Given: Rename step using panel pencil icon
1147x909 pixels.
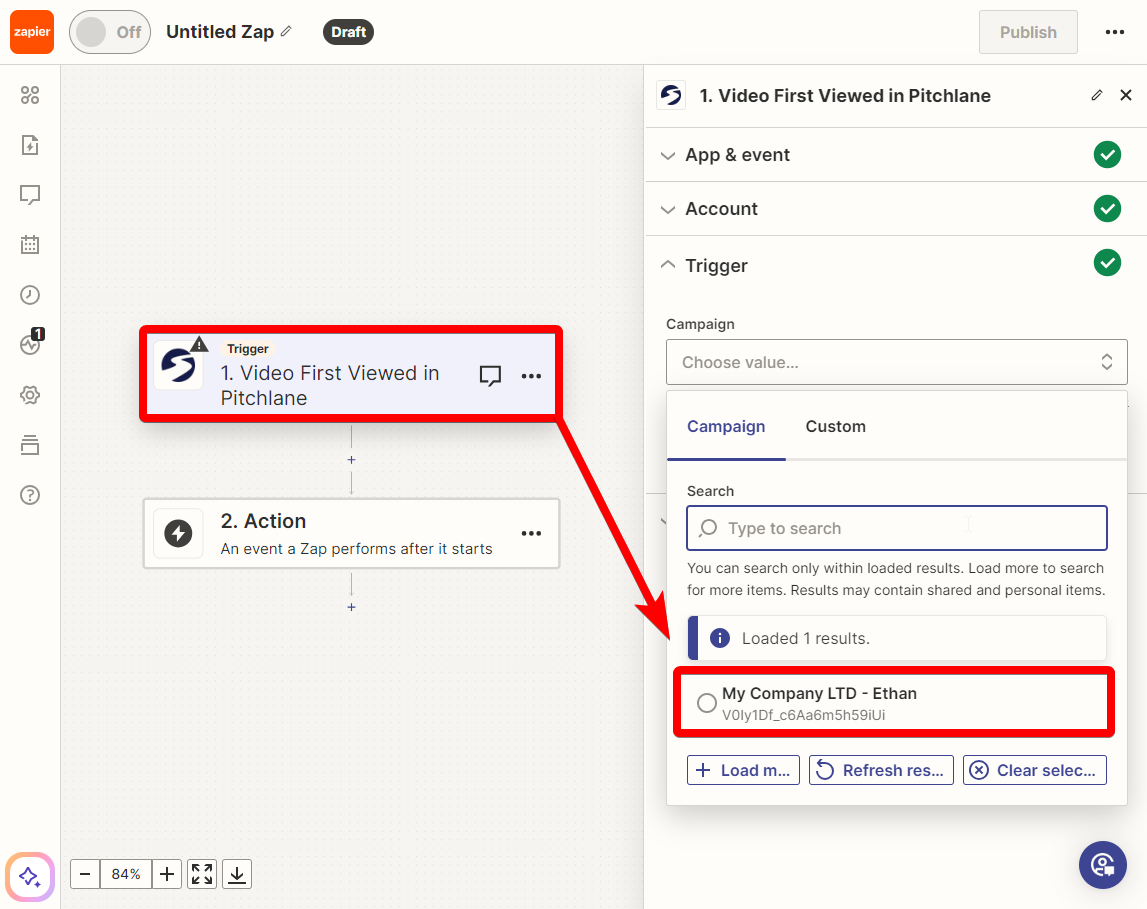Looking at the screenshot, I should coord(1097,95).
